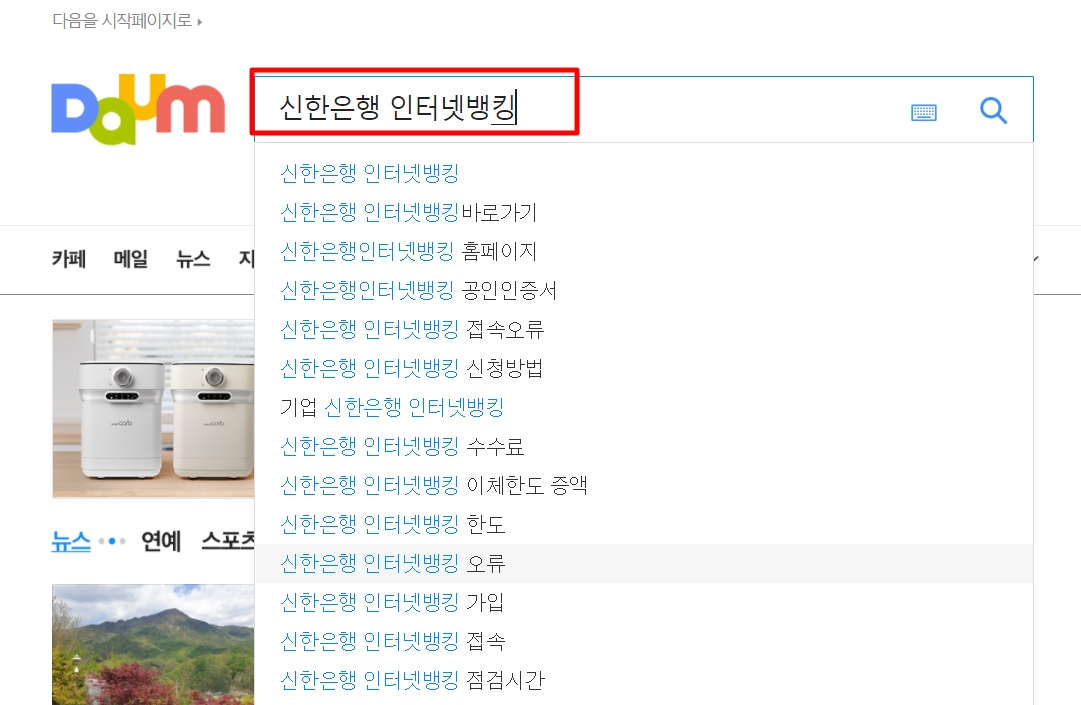
Task: Open the food processor ad thumbnail
Action: coord(153,409)
